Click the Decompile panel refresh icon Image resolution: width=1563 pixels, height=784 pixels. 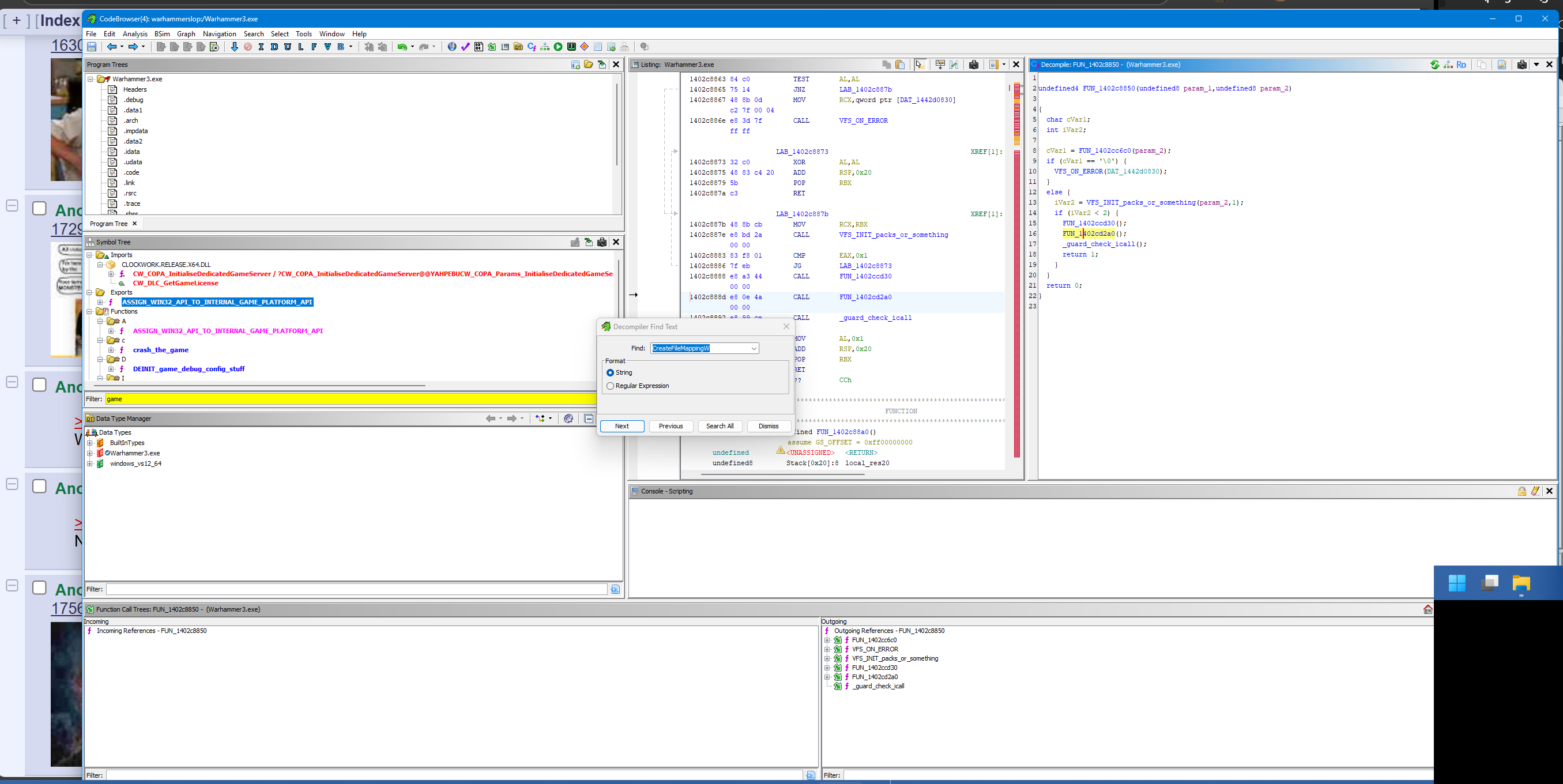point(1434,65)
